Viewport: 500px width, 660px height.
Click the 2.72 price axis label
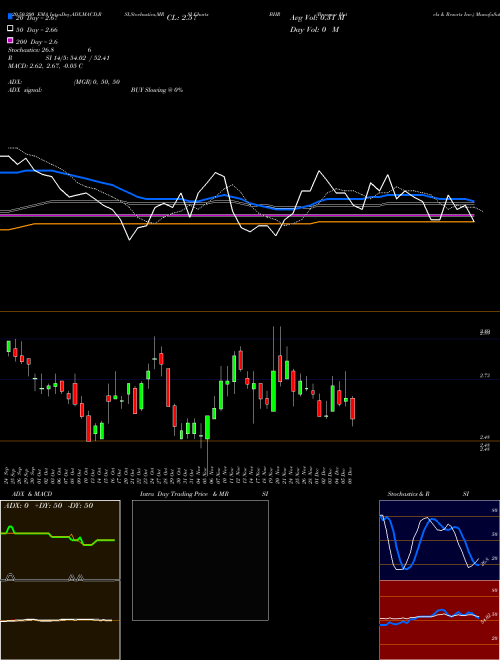(x=484, y=375)
